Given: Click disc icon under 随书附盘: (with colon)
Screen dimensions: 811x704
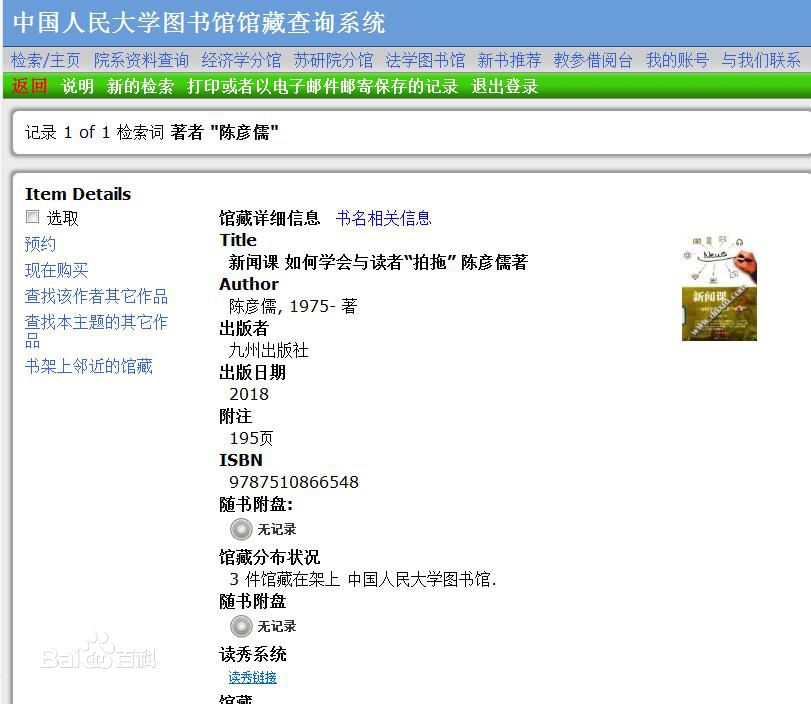Looking at the screenshot, I should coord(241,529).
